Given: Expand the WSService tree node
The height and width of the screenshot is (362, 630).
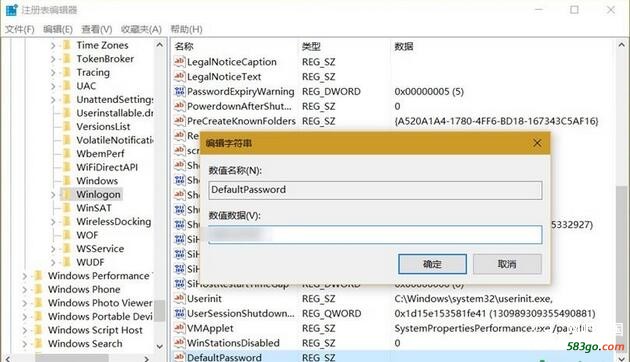Looking at the screenshot, I should pyautogui.click(x=53, y=249).
